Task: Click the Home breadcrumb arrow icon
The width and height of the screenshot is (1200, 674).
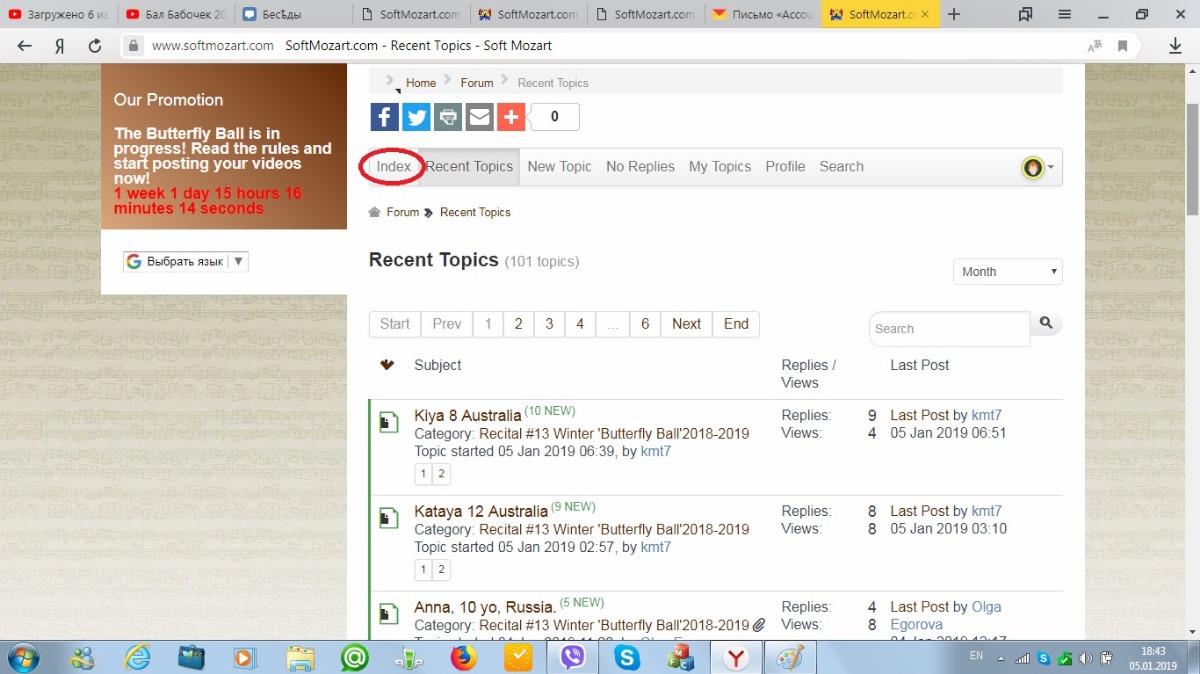Action: pyautogui.click(x=392, y=82)
